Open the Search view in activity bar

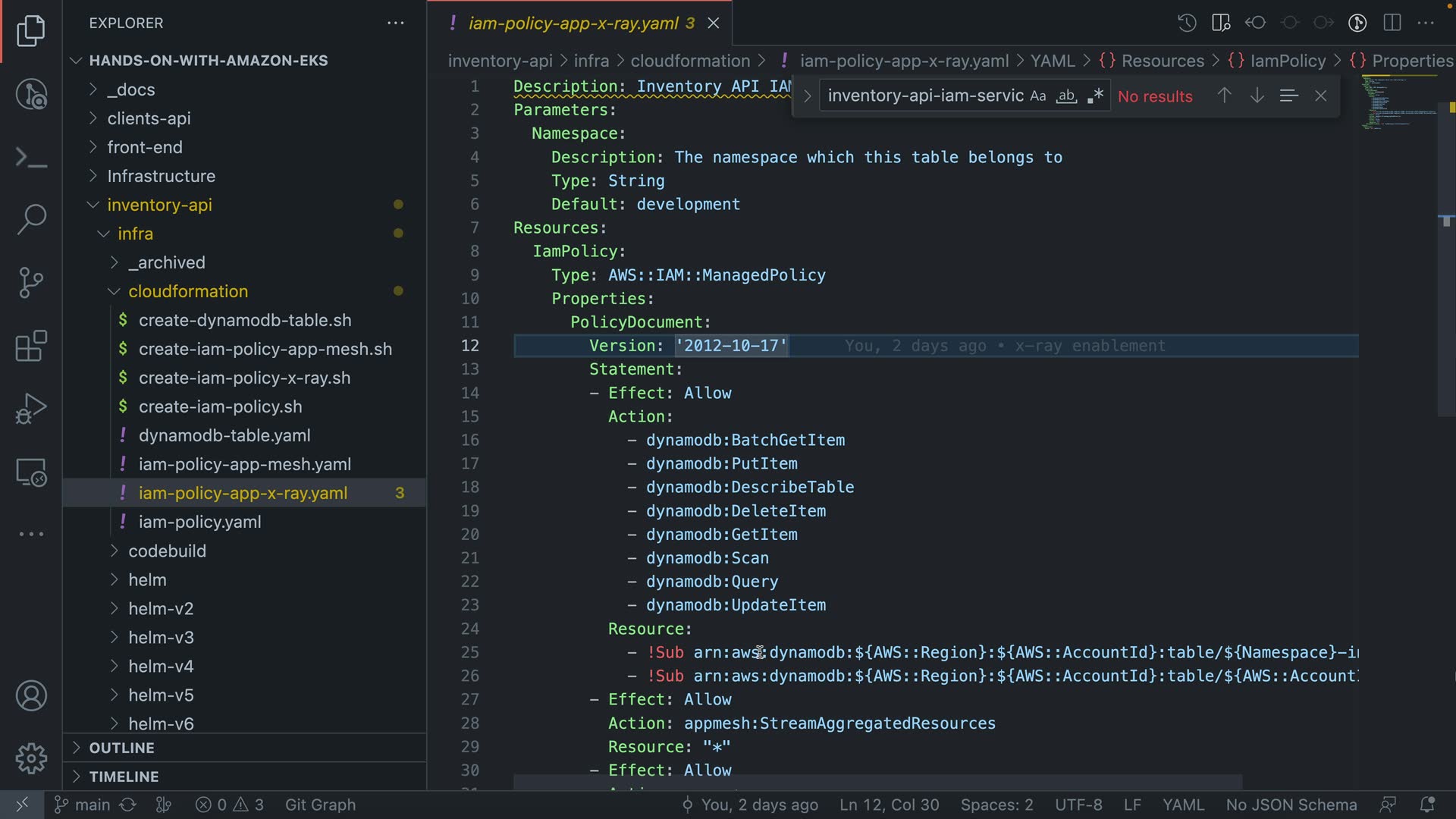[x=31, y=219]
